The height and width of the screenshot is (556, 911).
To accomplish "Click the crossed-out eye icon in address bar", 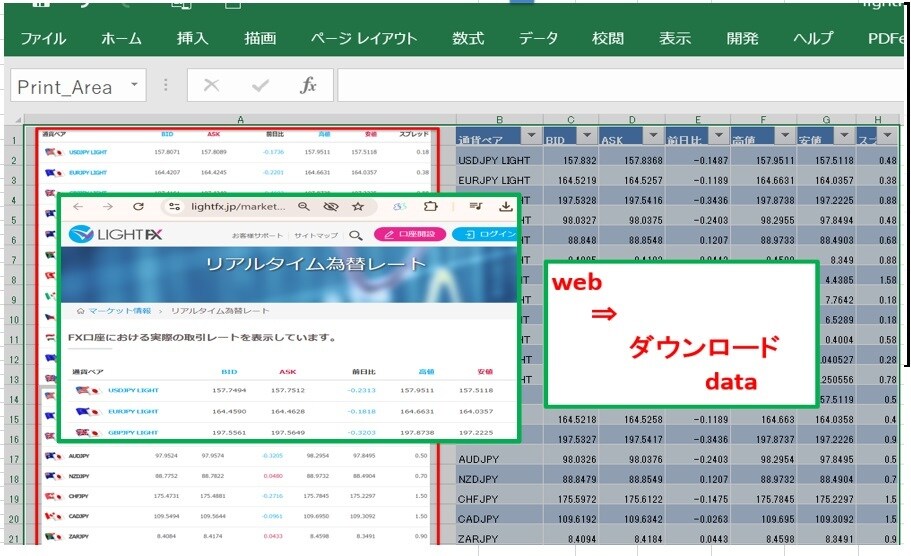I will point(331,206).
